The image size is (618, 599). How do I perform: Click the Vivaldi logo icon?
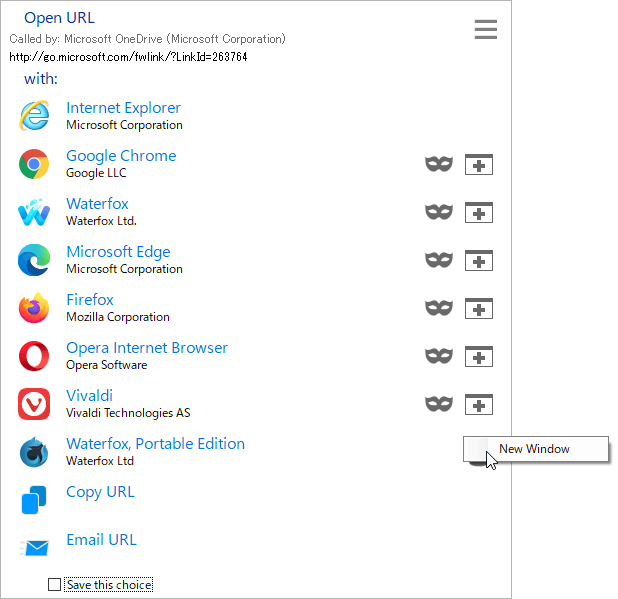click(34, 404)
